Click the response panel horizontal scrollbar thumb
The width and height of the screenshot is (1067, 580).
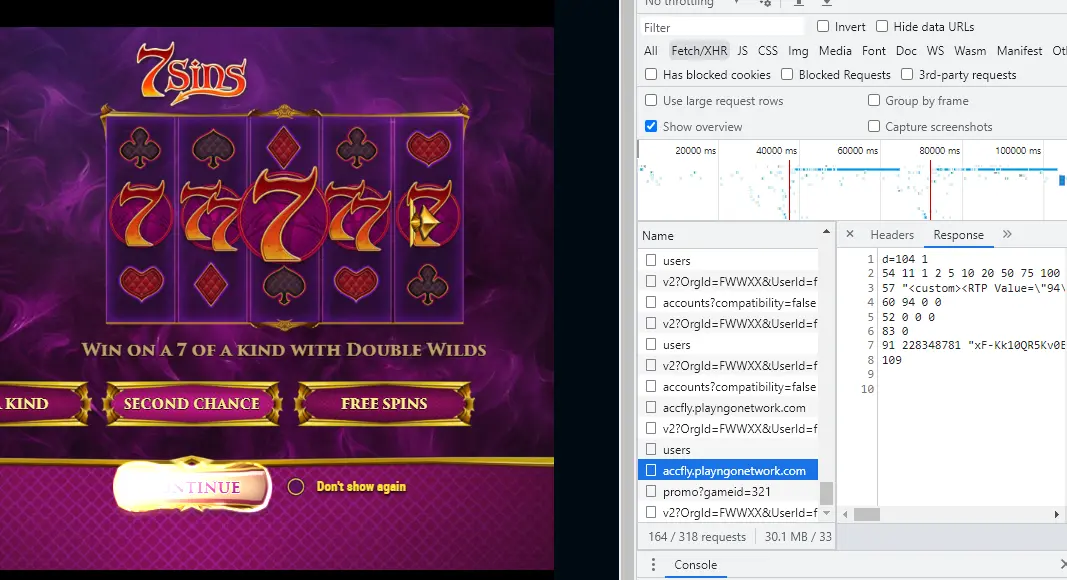click(x=867, y=514)
